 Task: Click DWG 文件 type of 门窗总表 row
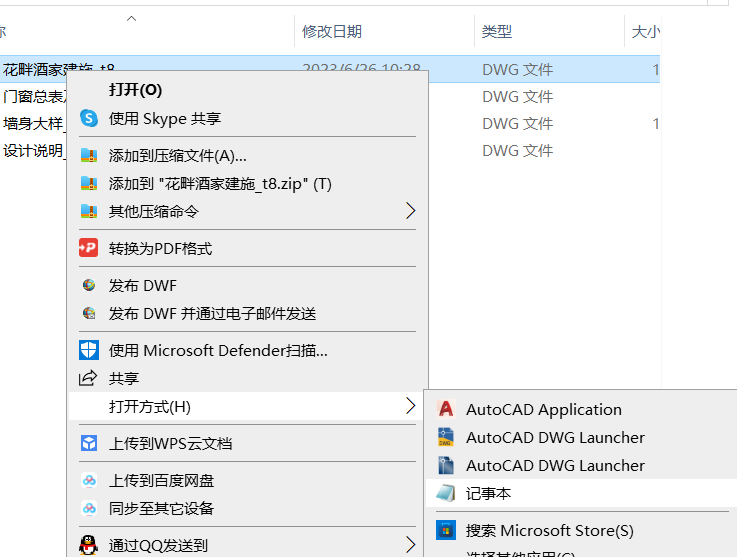click(x=517, y=96)
